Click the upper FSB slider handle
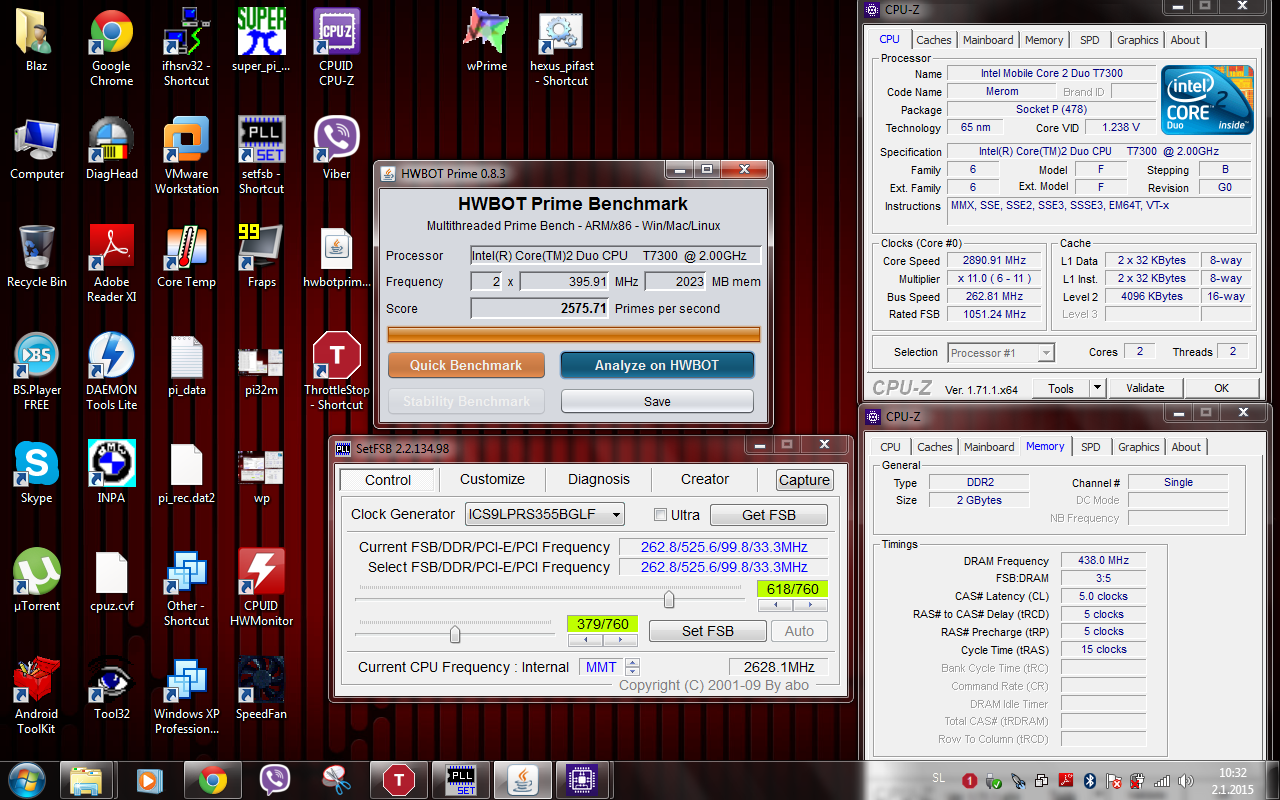Screen dimensions: 1280x800 [669, 599]
